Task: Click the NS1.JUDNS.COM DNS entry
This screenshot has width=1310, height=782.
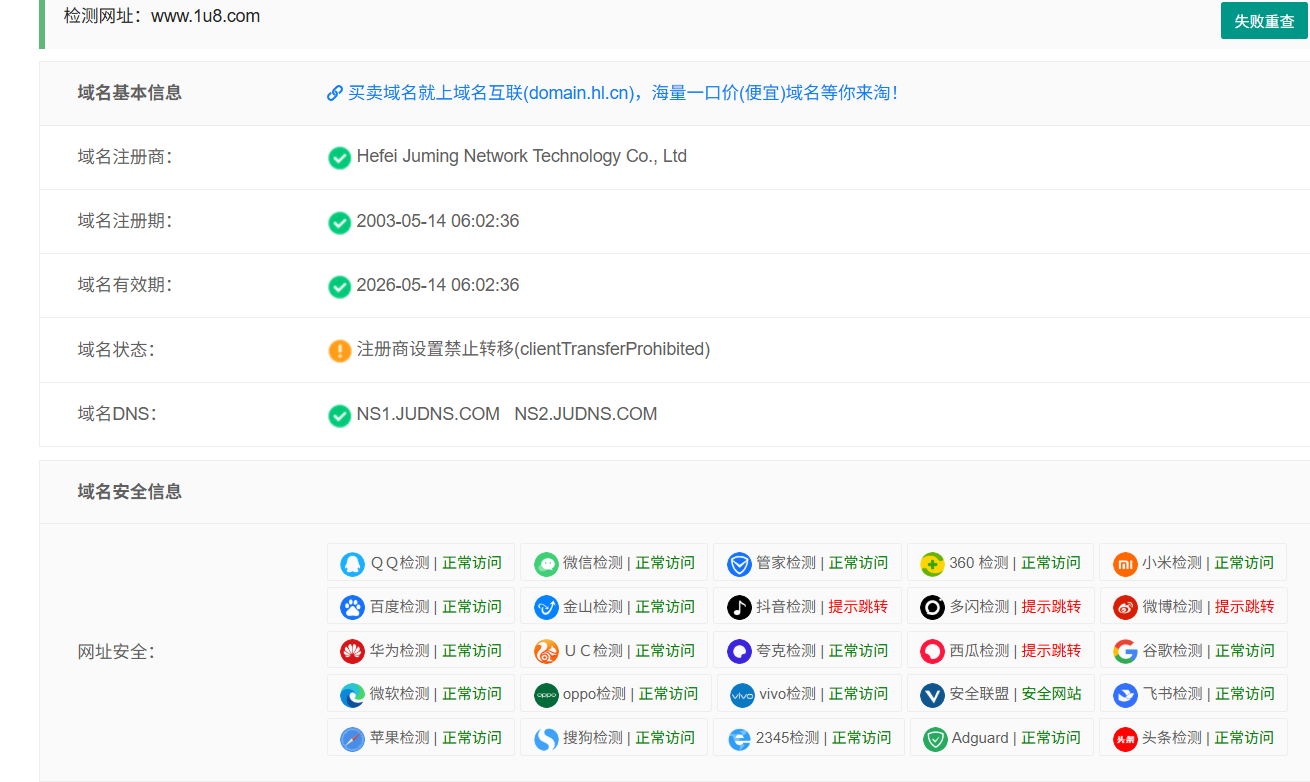Action: coord(428,413)
